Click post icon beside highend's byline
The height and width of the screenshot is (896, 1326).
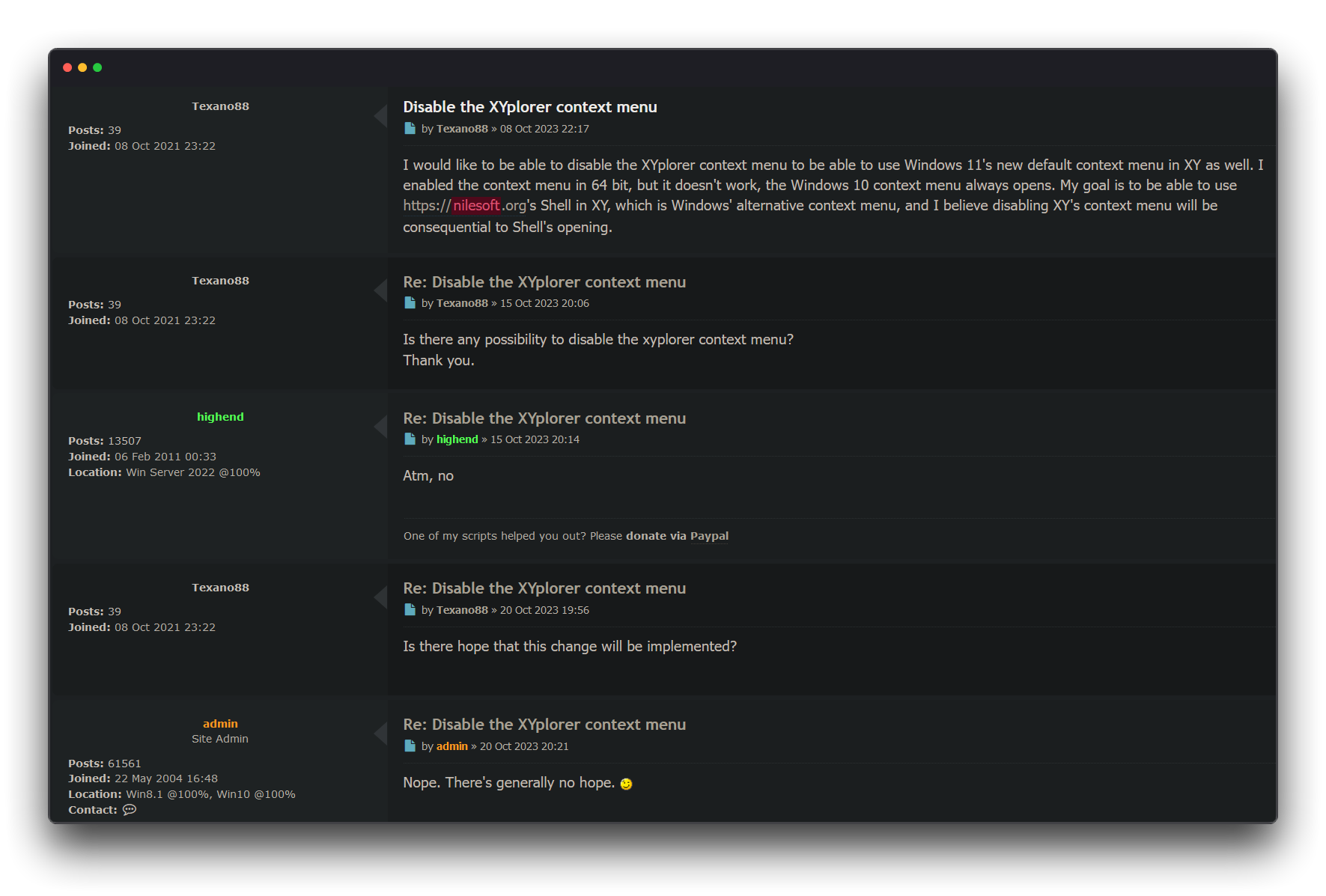click(x=410, y=439)
